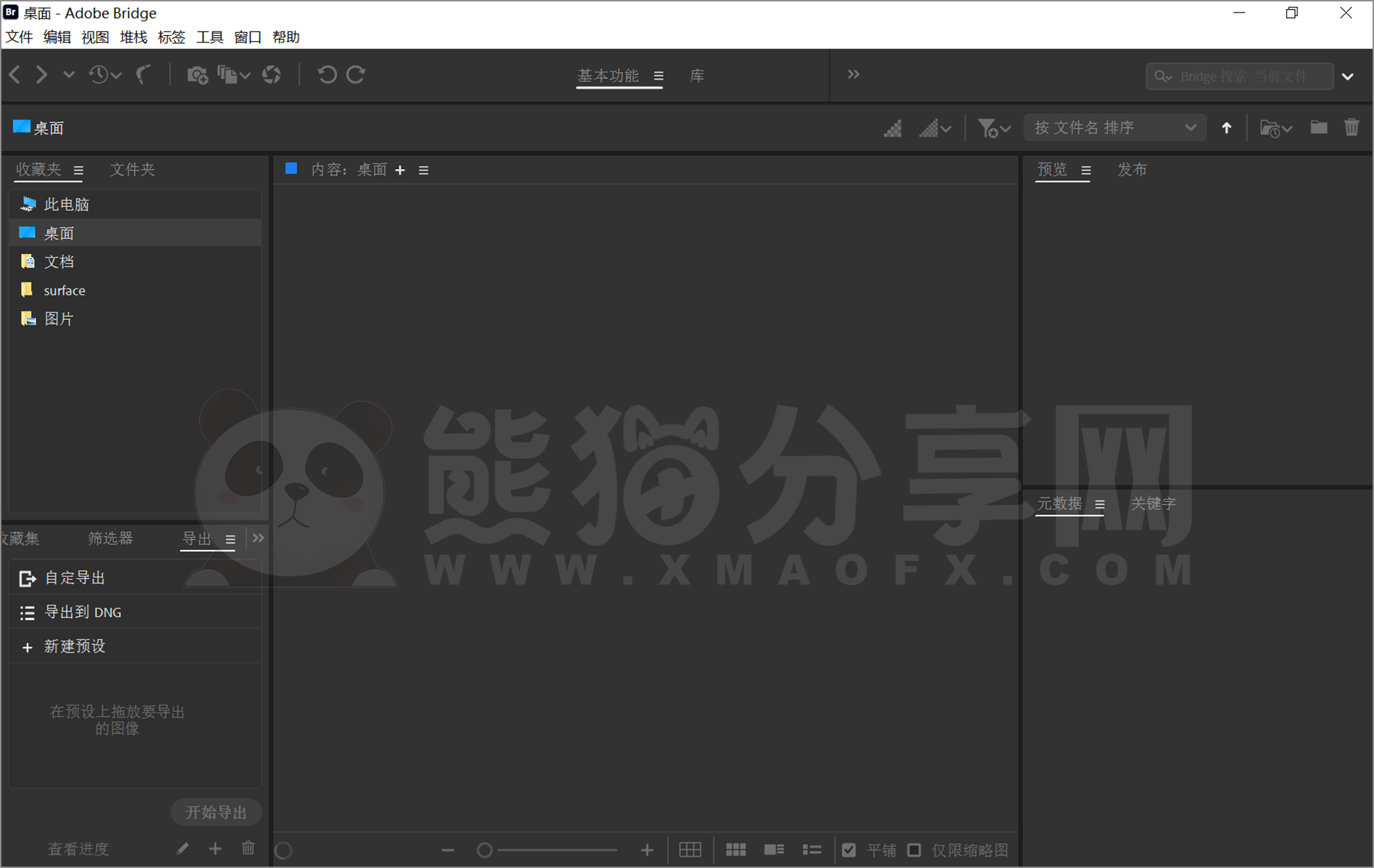Image resolution: width=1374 pixels, height=868 pixels.
Task: Open the 按文件名排序 dropdown
Action: click(1114, 128)
